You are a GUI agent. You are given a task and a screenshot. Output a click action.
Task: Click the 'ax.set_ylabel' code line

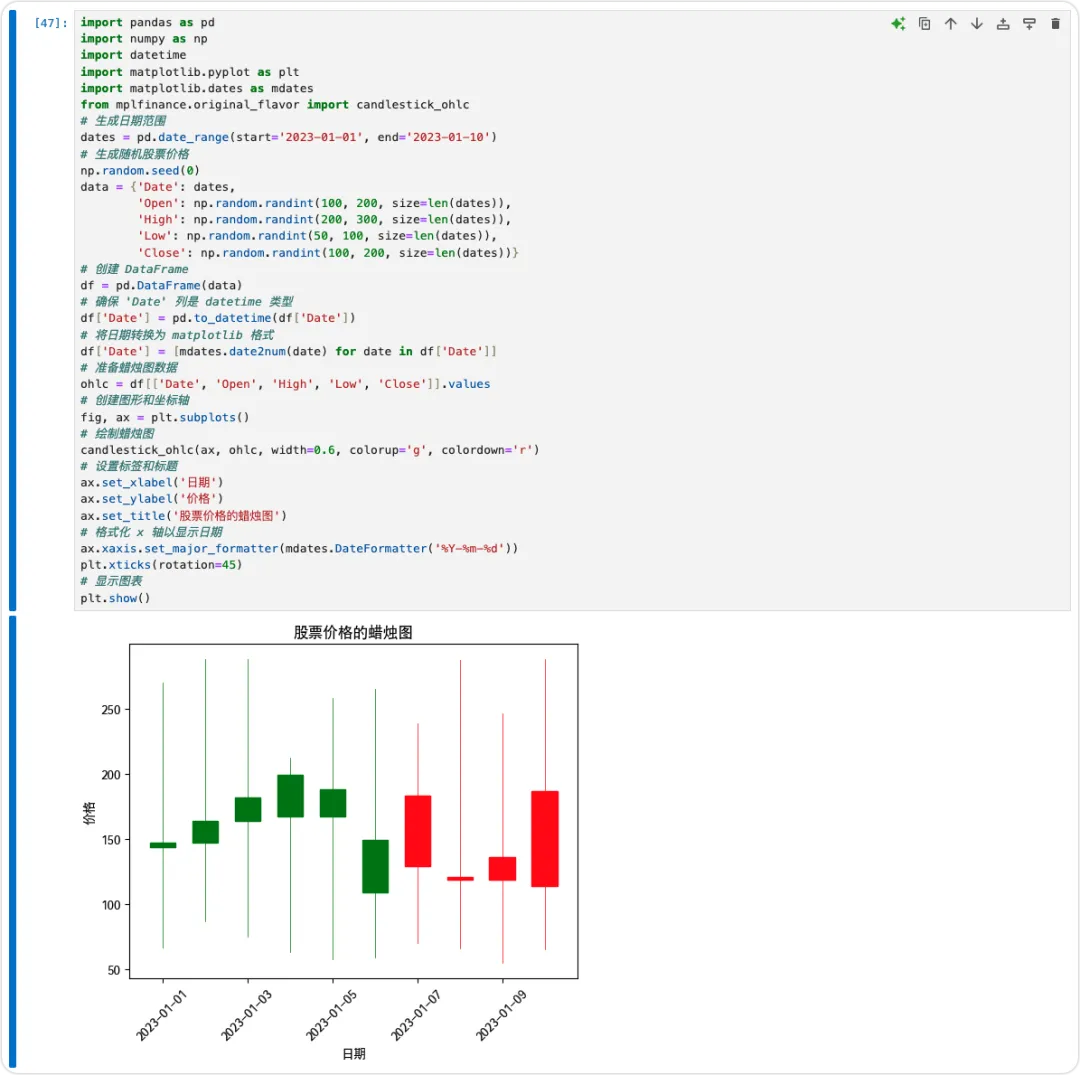(x=152, y=499)
